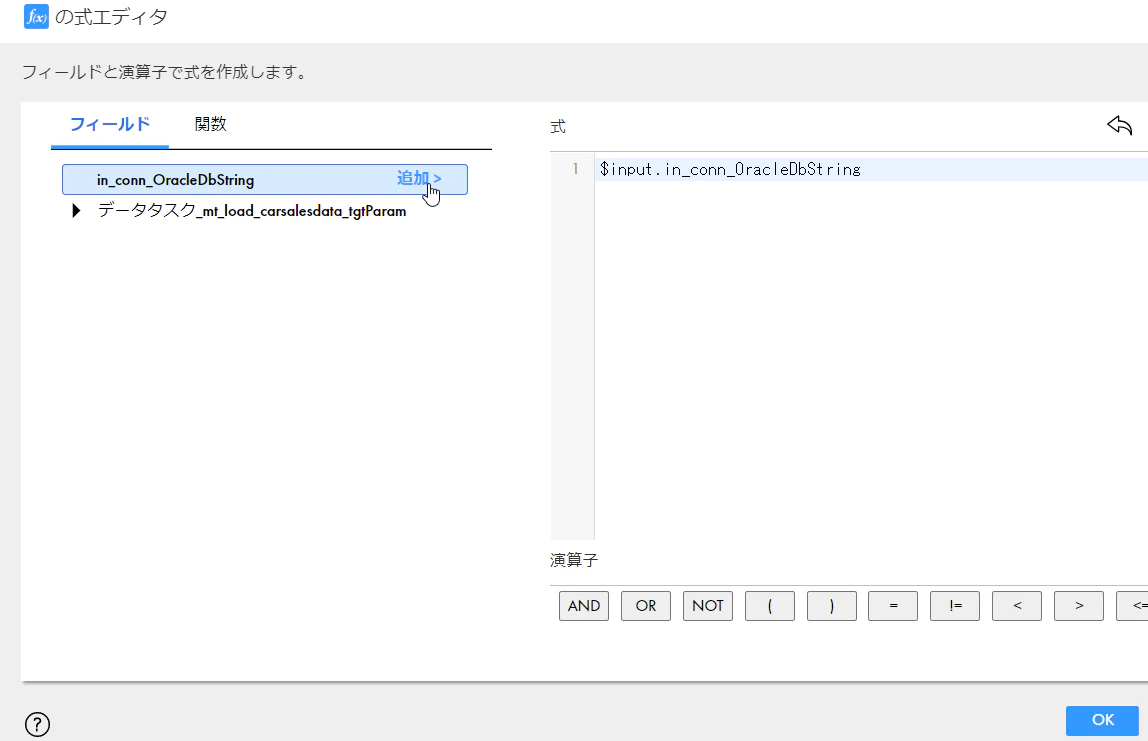Expand データタスク_mt_load_carsalesdata_tgtParam node
1148x741 pixels.
point(76,211)
